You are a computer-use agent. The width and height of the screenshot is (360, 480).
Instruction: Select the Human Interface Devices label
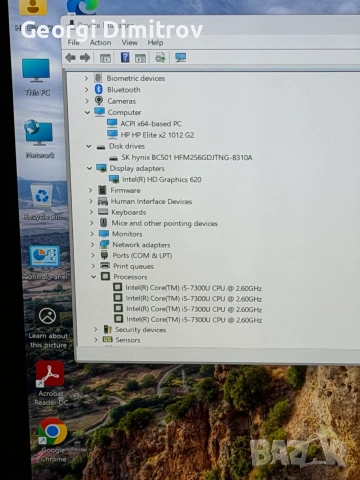point(151,201)
